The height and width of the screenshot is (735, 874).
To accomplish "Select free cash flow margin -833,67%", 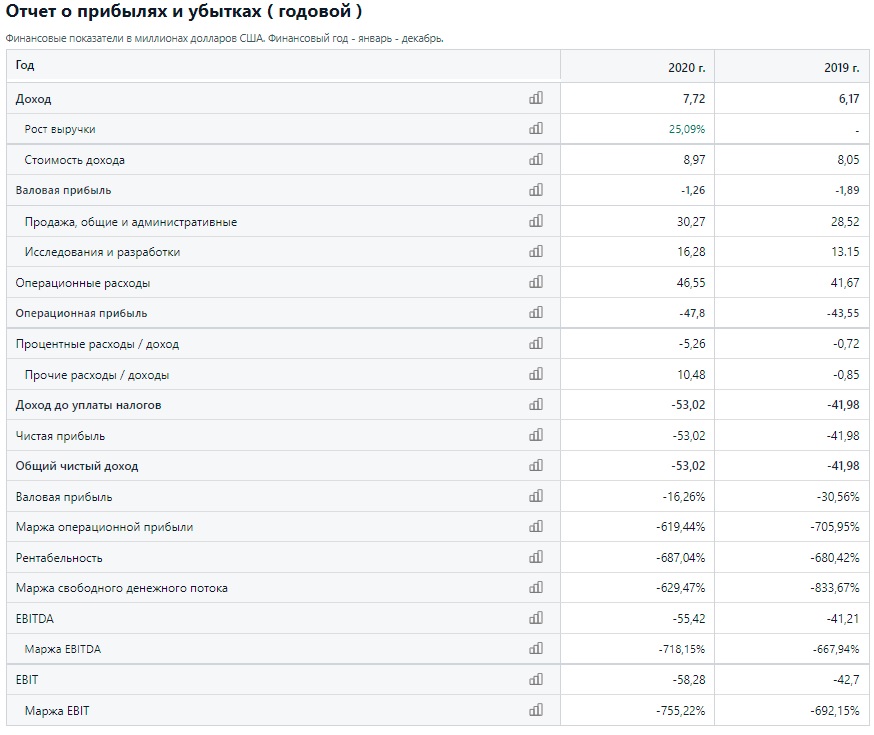I will coord(834,588).
